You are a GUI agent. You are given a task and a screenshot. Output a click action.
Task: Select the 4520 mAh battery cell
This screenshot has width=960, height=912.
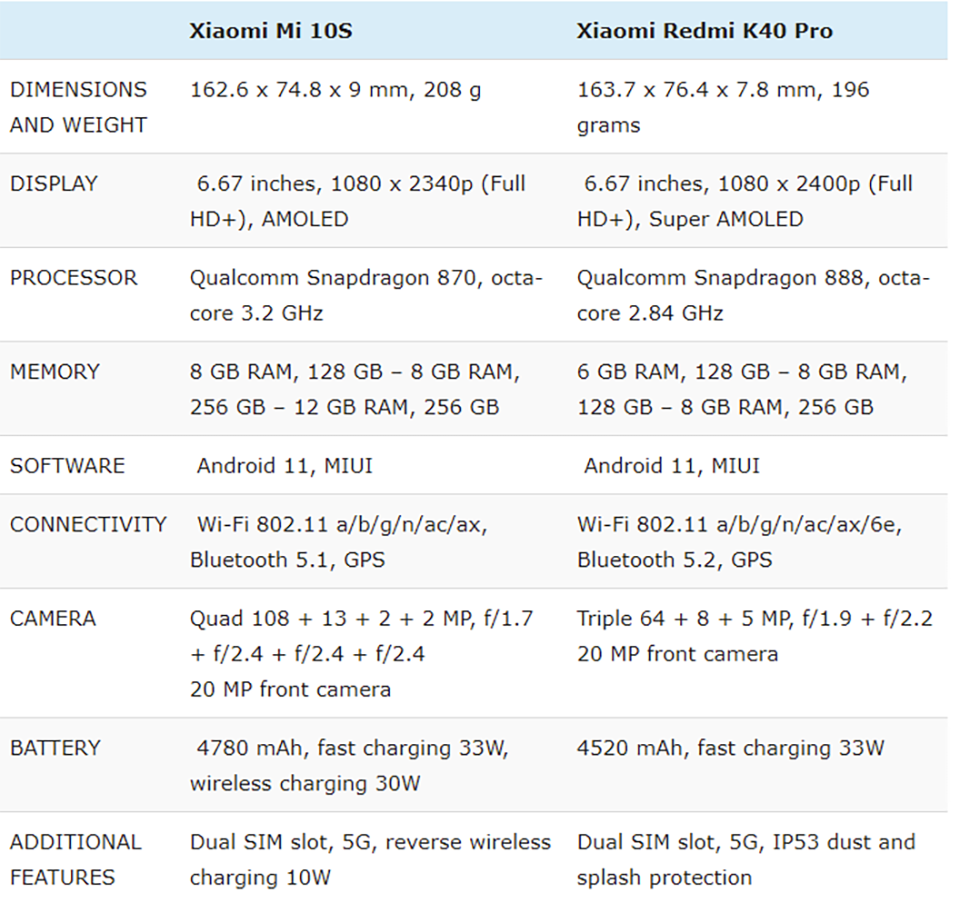pos(730,748)
